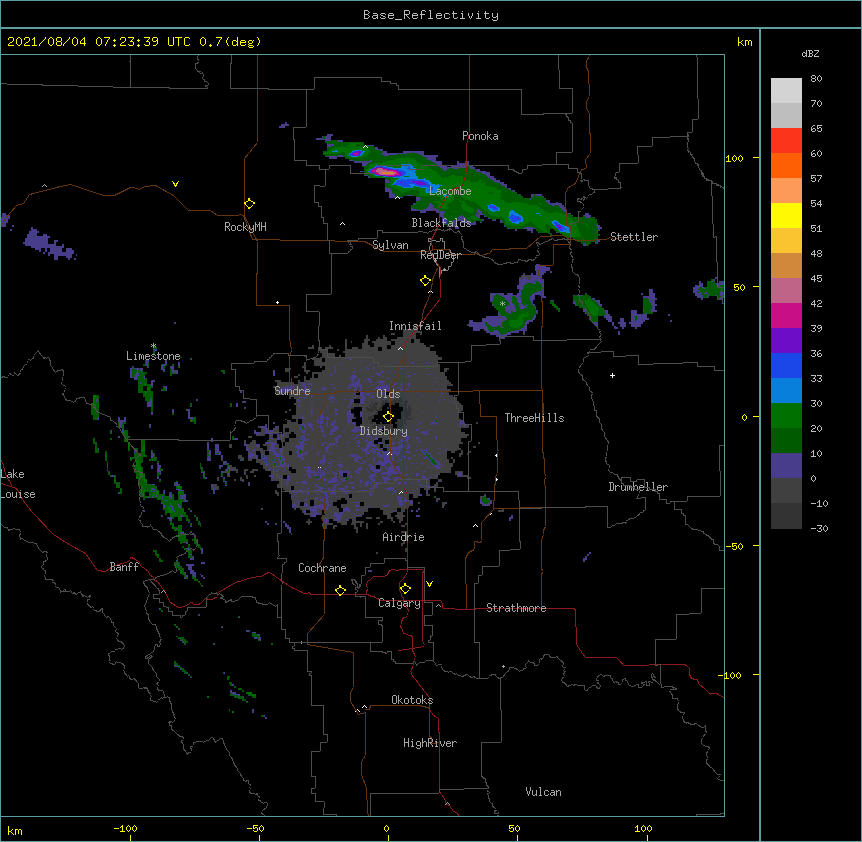Click the RockyMH label
Screen dimensions: 862x842
pos(245,227)
